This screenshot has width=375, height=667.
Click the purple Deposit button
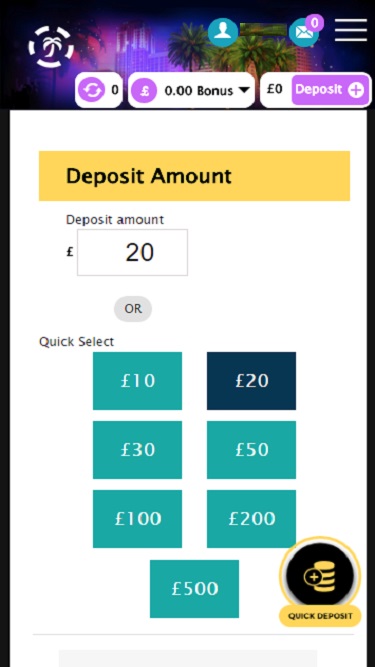330,90
